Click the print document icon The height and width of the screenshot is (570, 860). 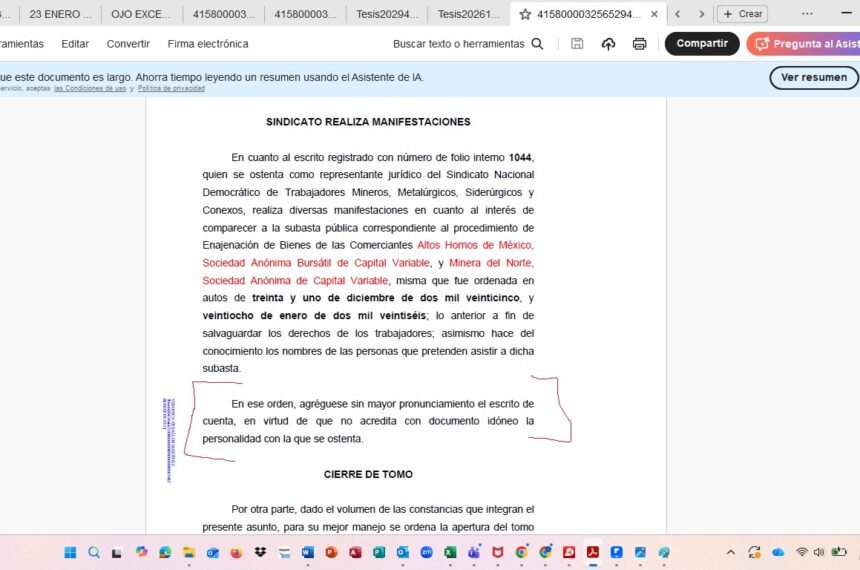(x=639, y=44)
